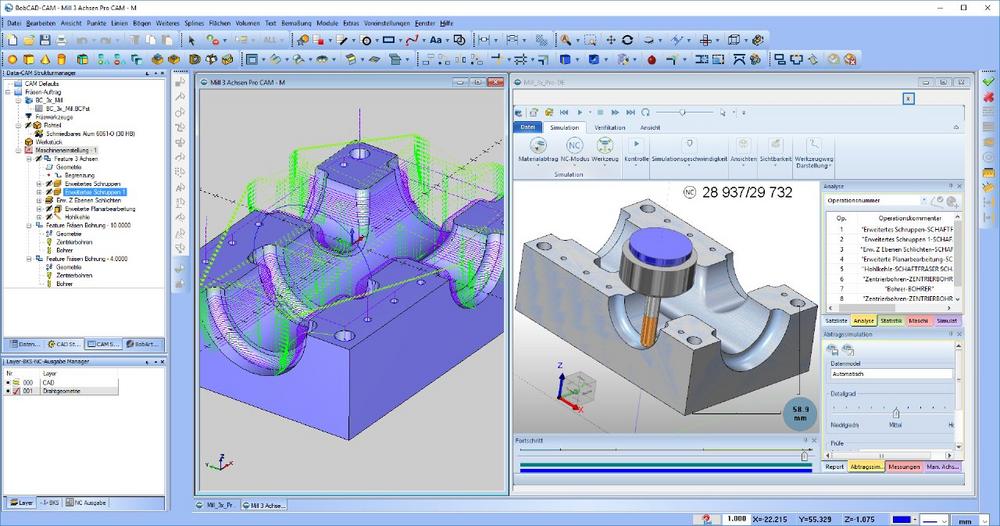The image size is (1000, 526).
Task: Click Werkzeug in the simulation ribbon
Action: tap(605, 150)
